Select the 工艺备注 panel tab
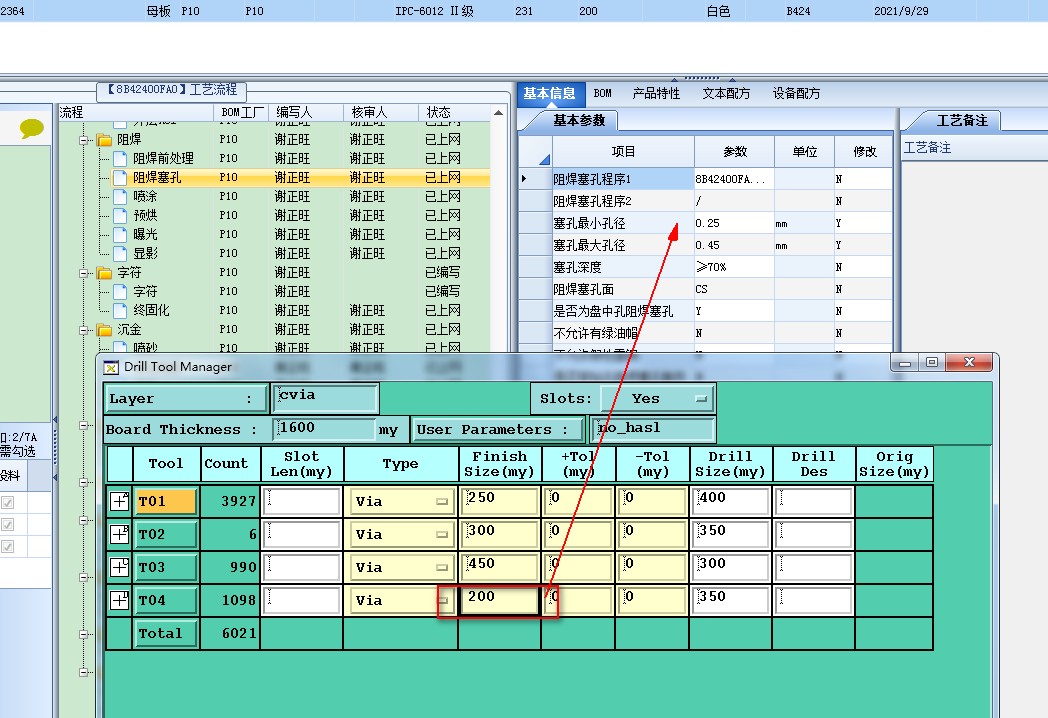The height and width of the screenshot is (718, 1048). tap(962, 120)
